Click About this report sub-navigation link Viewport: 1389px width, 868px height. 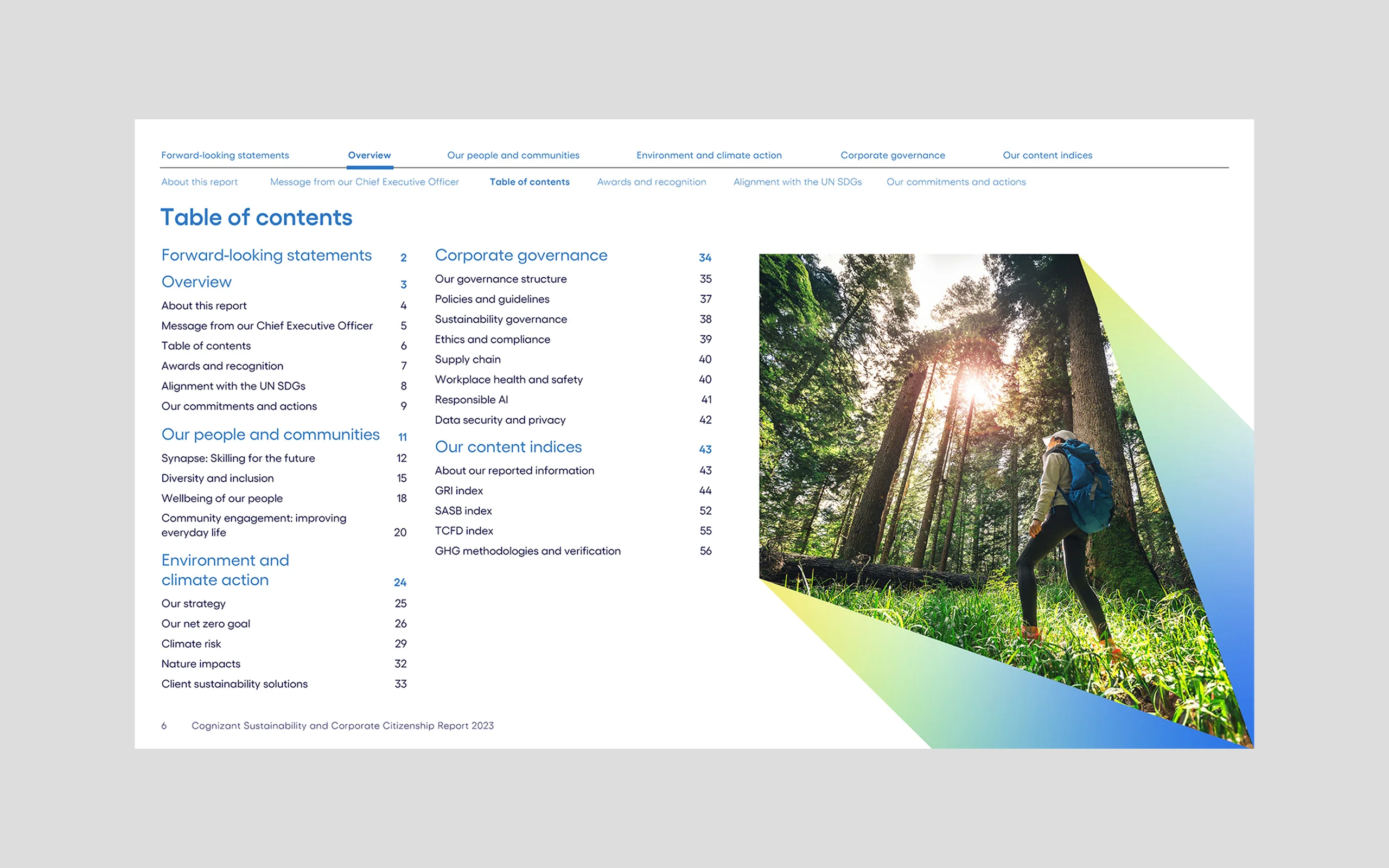(x=199, y=182)
